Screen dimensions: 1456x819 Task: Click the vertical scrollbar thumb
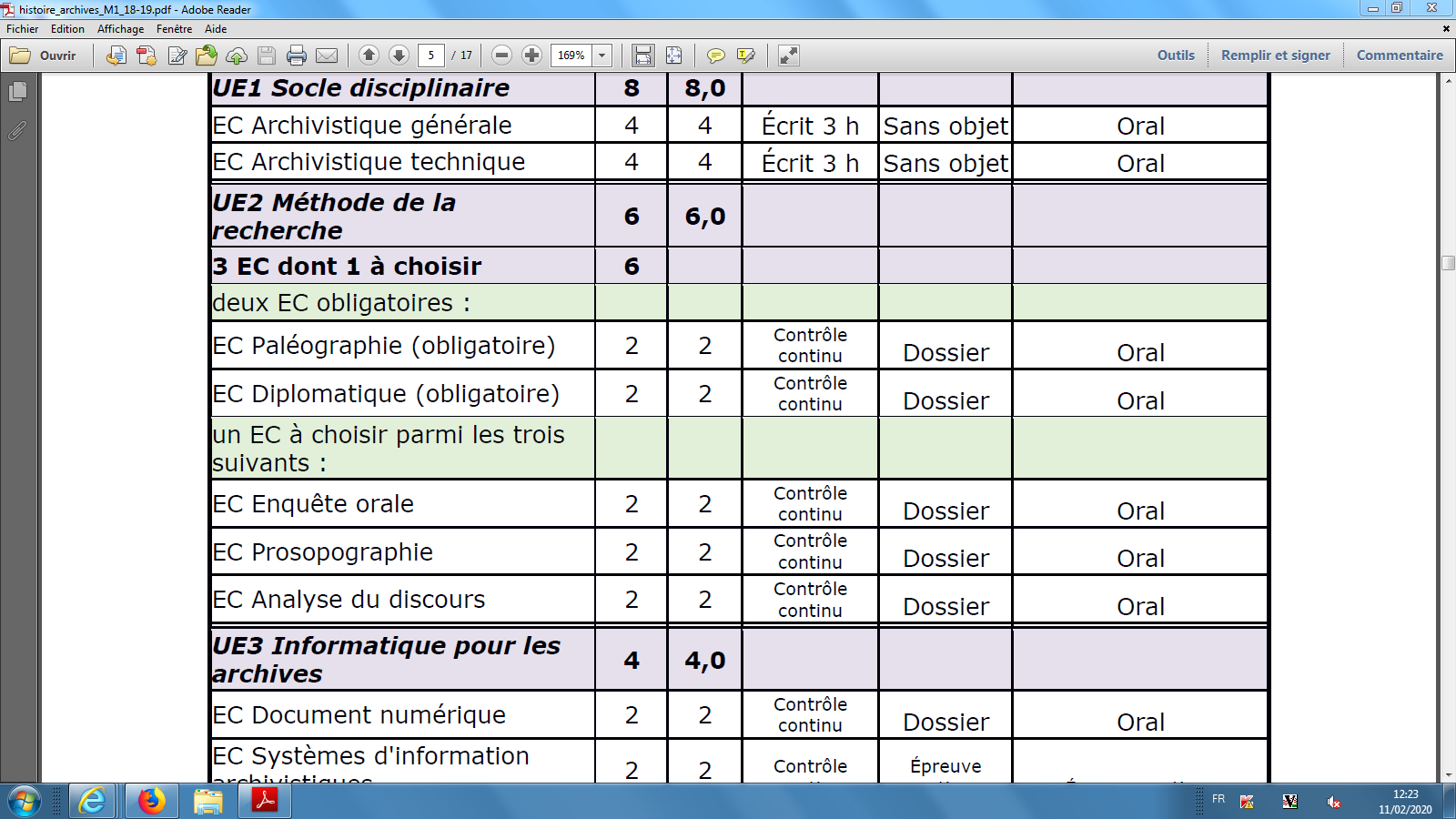pyautogui.click(x=1448, y=263)
